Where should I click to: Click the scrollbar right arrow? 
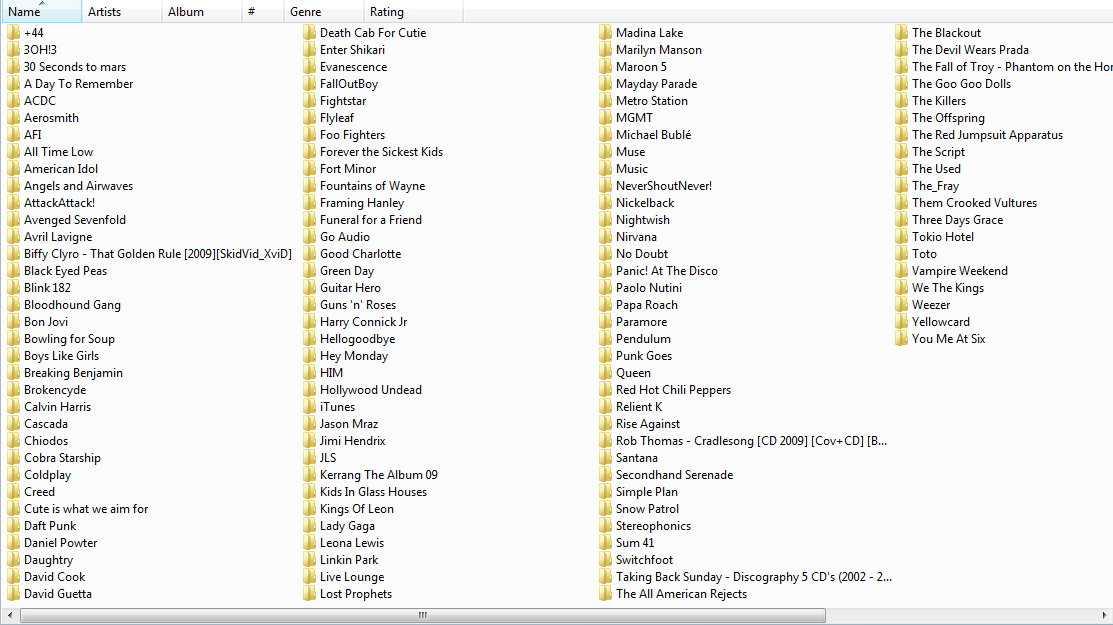click(1104, 615)
